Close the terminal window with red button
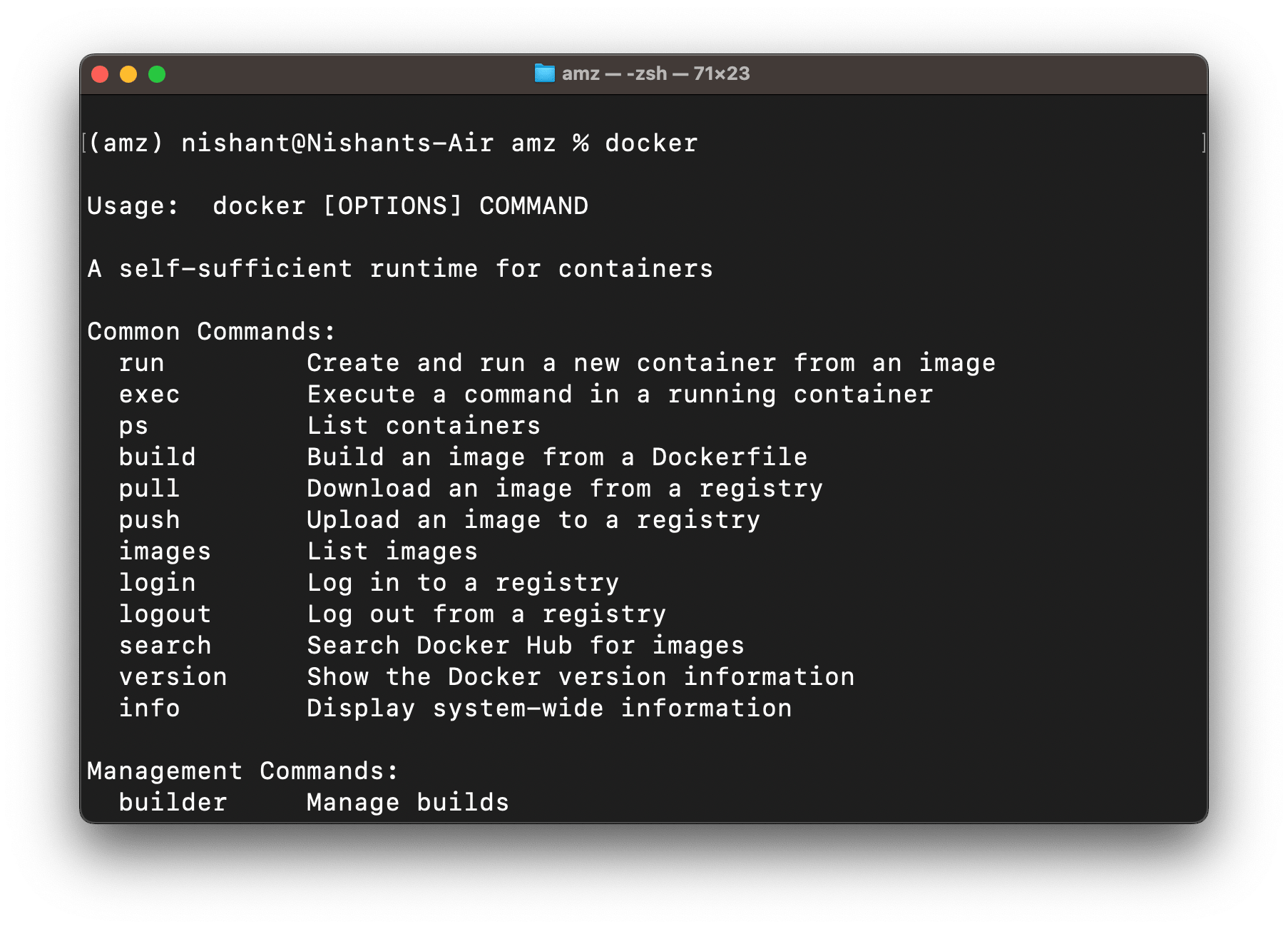The width and height of the screenshot is (1288, 929). (100, 74)
